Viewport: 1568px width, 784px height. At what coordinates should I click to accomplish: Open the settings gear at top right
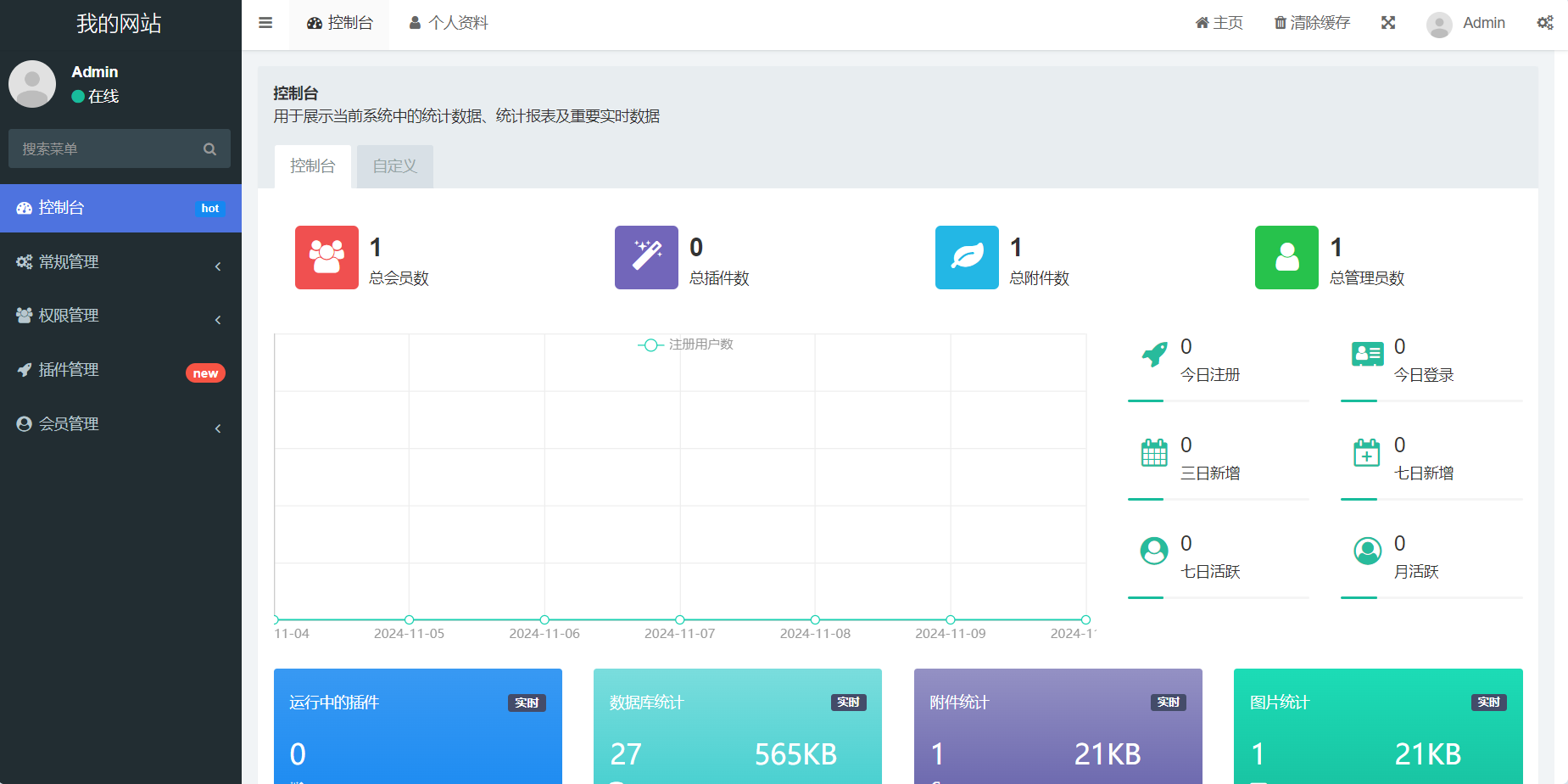pyautogui.click(x=1545, y=23)
